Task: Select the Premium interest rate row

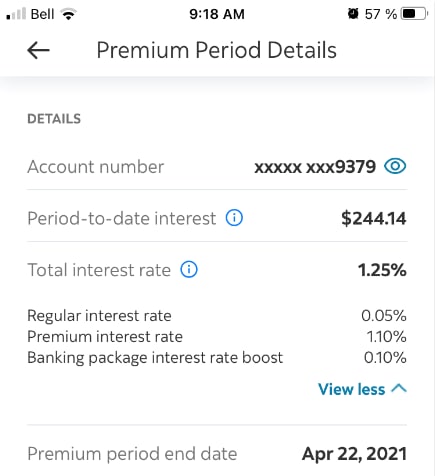Action: [x=217, y=336]
